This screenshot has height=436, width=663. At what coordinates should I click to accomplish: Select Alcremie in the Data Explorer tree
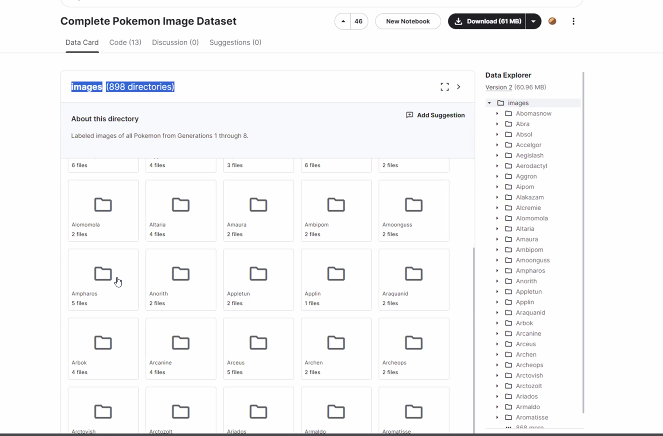tap(528, 208)
